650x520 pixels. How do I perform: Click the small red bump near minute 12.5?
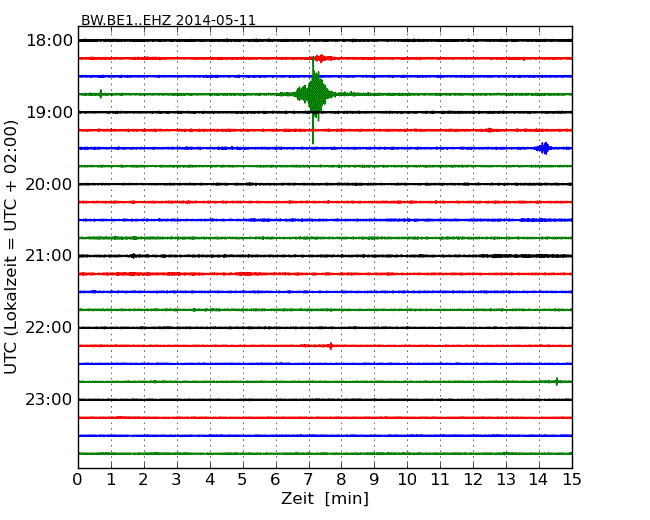[490, 130]
